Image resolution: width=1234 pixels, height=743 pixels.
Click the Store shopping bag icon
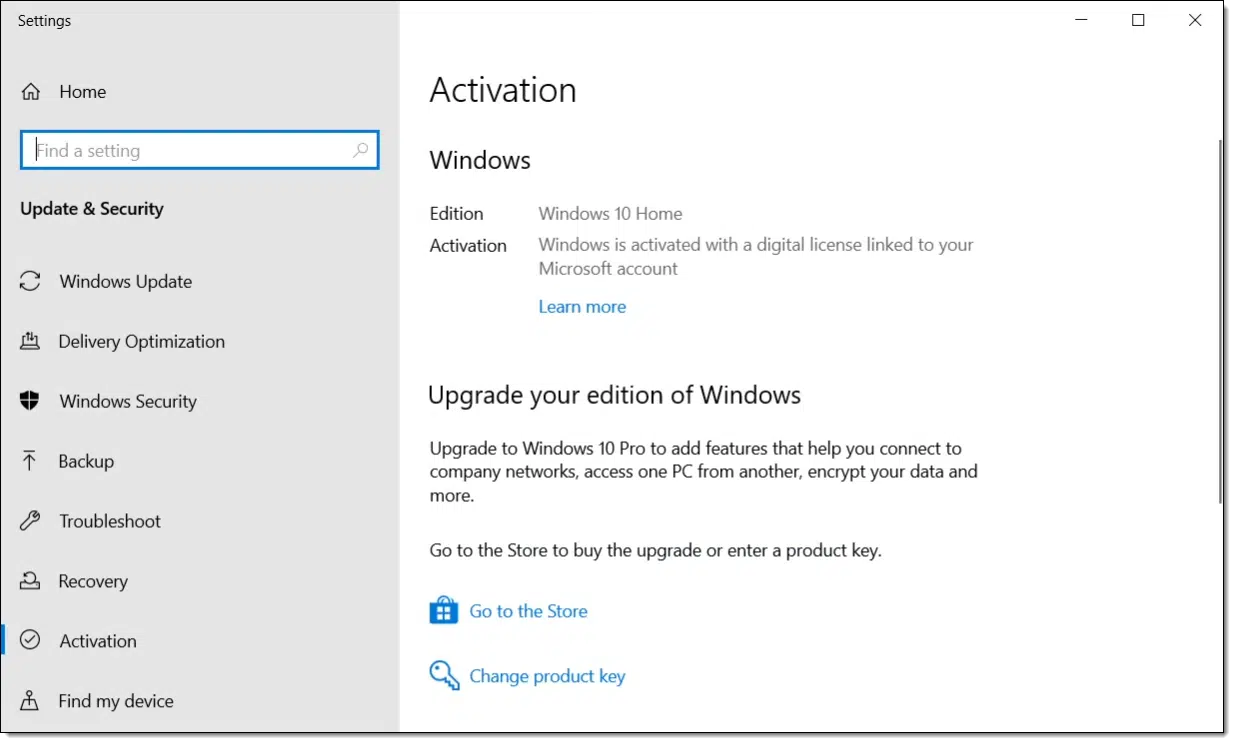pos(443,610)
